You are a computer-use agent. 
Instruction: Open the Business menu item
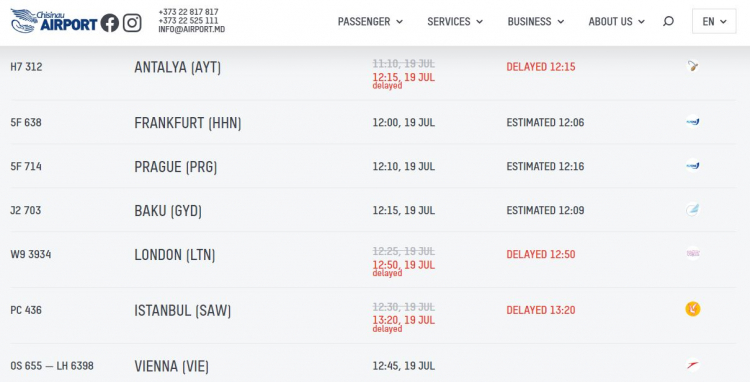(x=536, y=22)
